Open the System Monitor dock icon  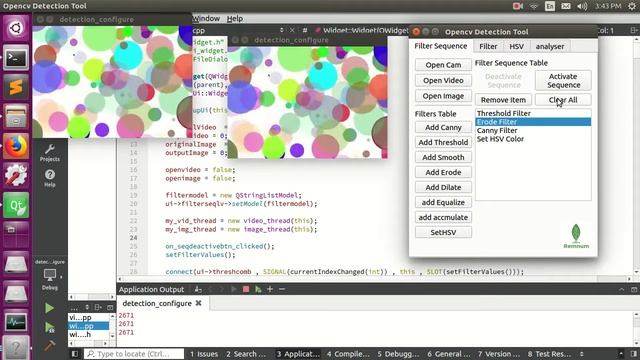(16, 322)
